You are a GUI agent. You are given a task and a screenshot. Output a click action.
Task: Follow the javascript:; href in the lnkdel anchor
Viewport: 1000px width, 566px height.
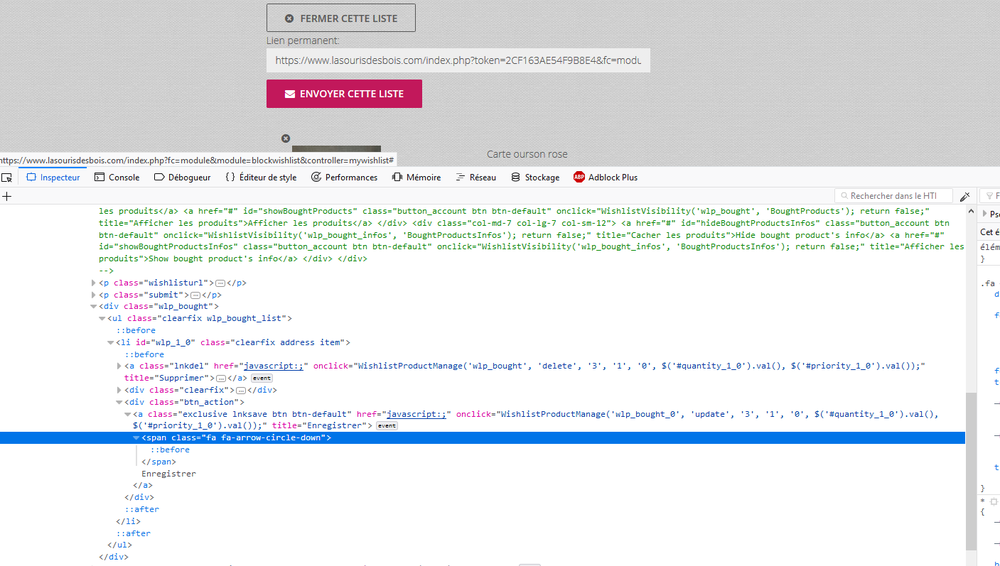click(x=274, y=366)
